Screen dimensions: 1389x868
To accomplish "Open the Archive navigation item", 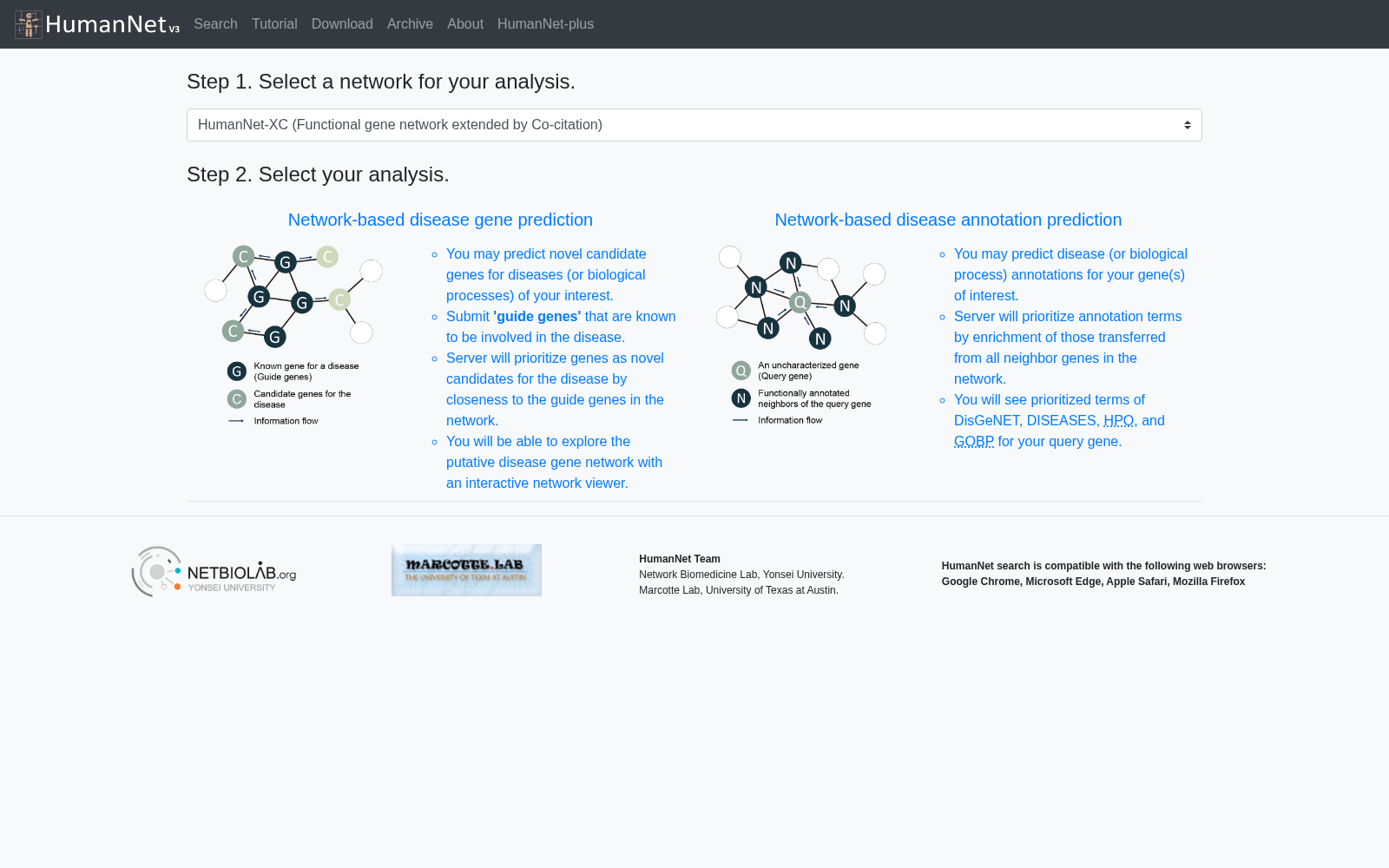I will click(410, 24).
